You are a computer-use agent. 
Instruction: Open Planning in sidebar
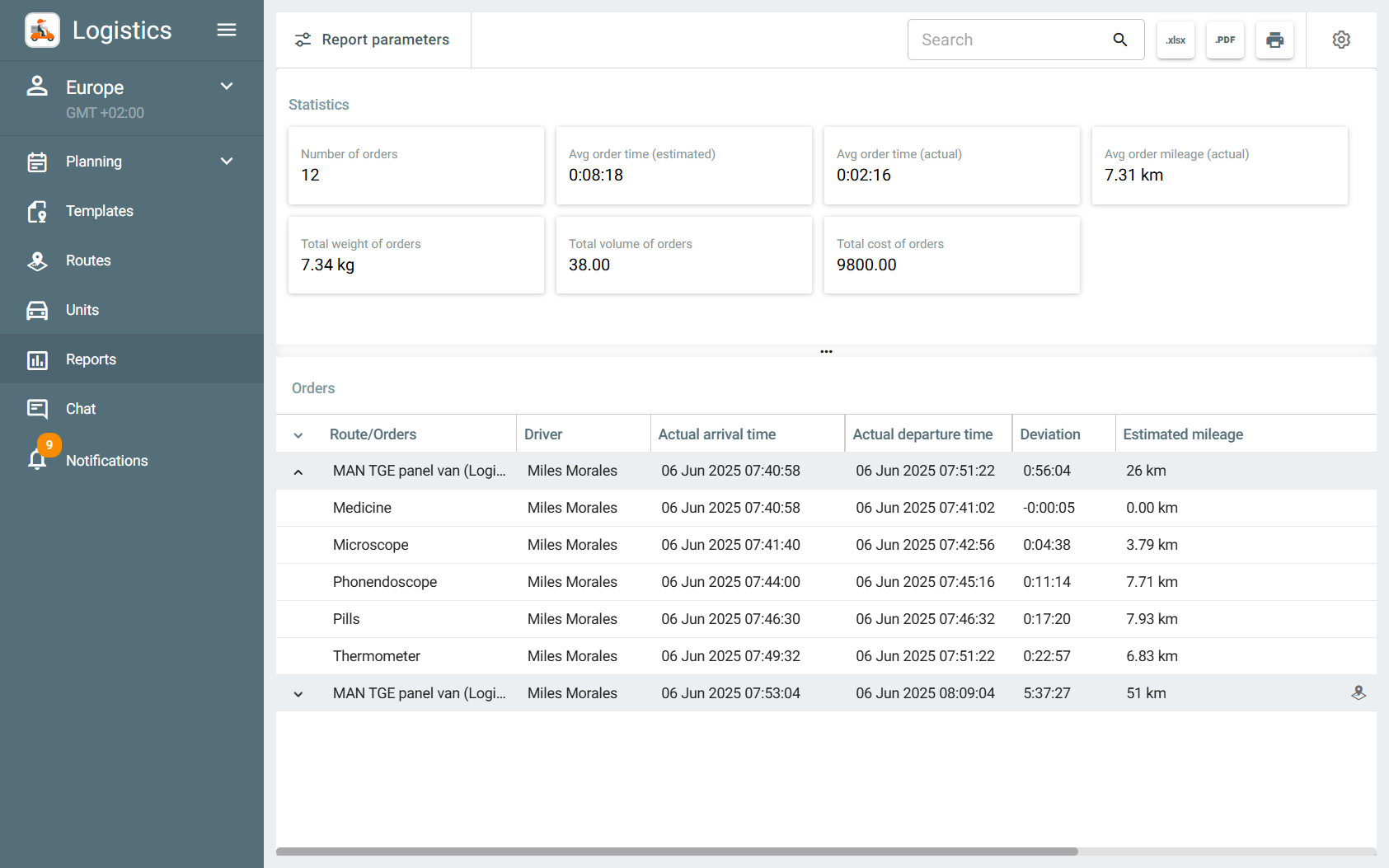pyautogui.click(x=132, y=162)
